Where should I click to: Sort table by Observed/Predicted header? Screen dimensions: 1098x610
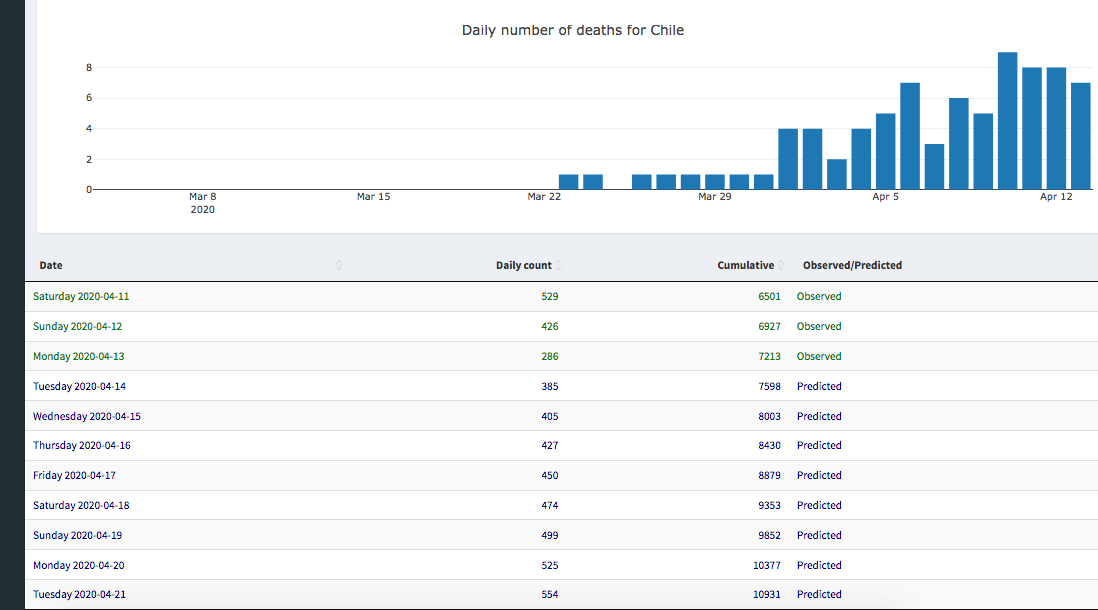click(x=852, y=265)
